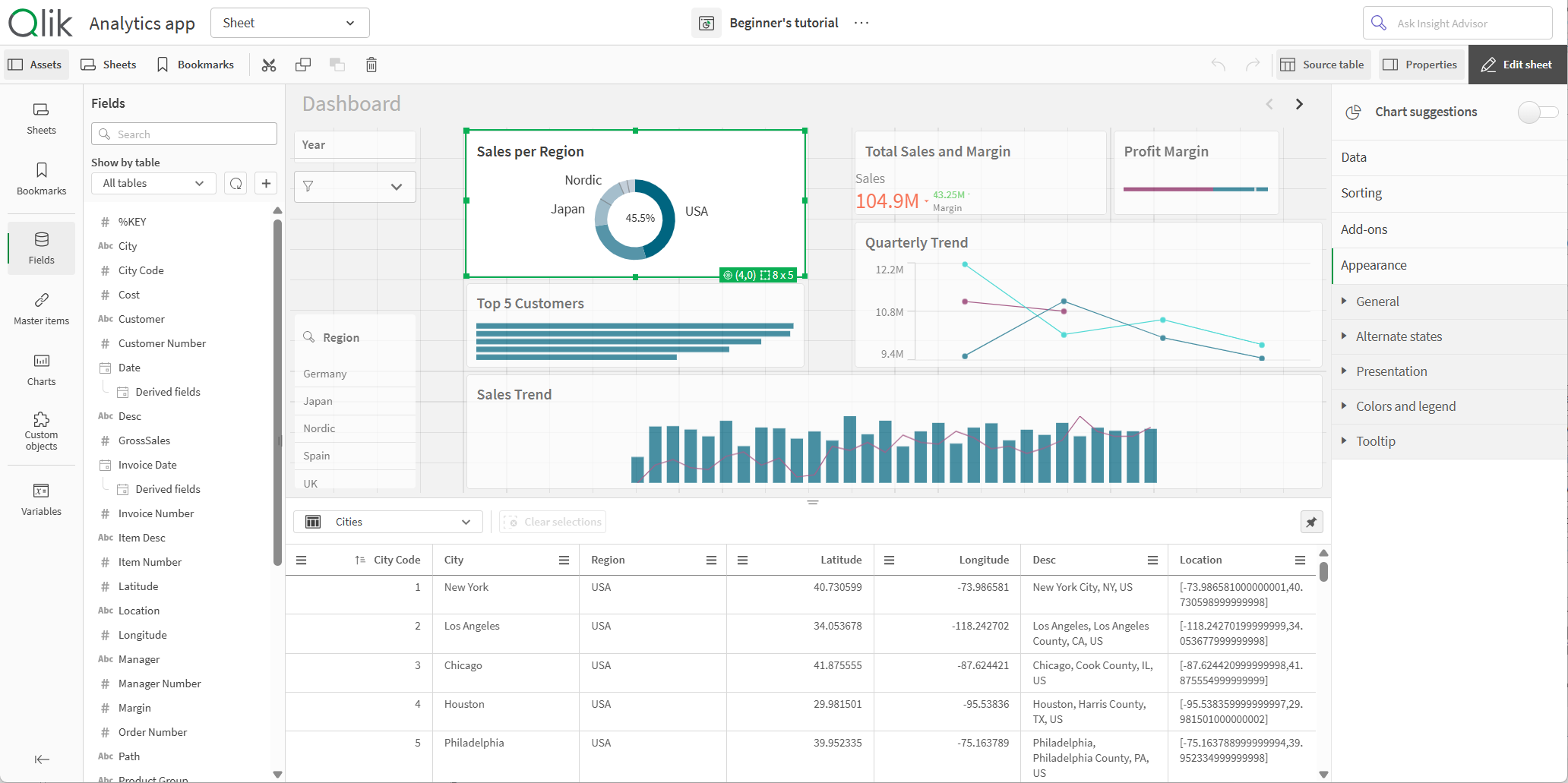Screen dimensions: 1568x783
Task: Toggle the Properties panel button
Action: coord(1420,65)
